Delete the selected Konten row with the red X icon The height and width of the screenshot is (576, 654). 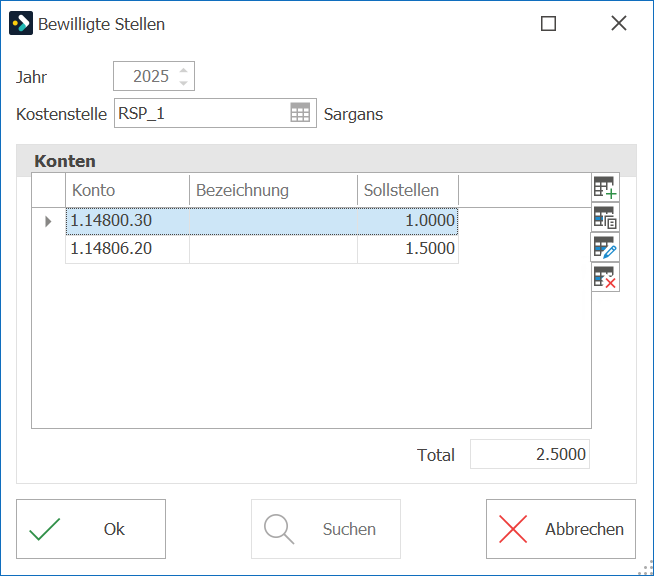(605, 277)
